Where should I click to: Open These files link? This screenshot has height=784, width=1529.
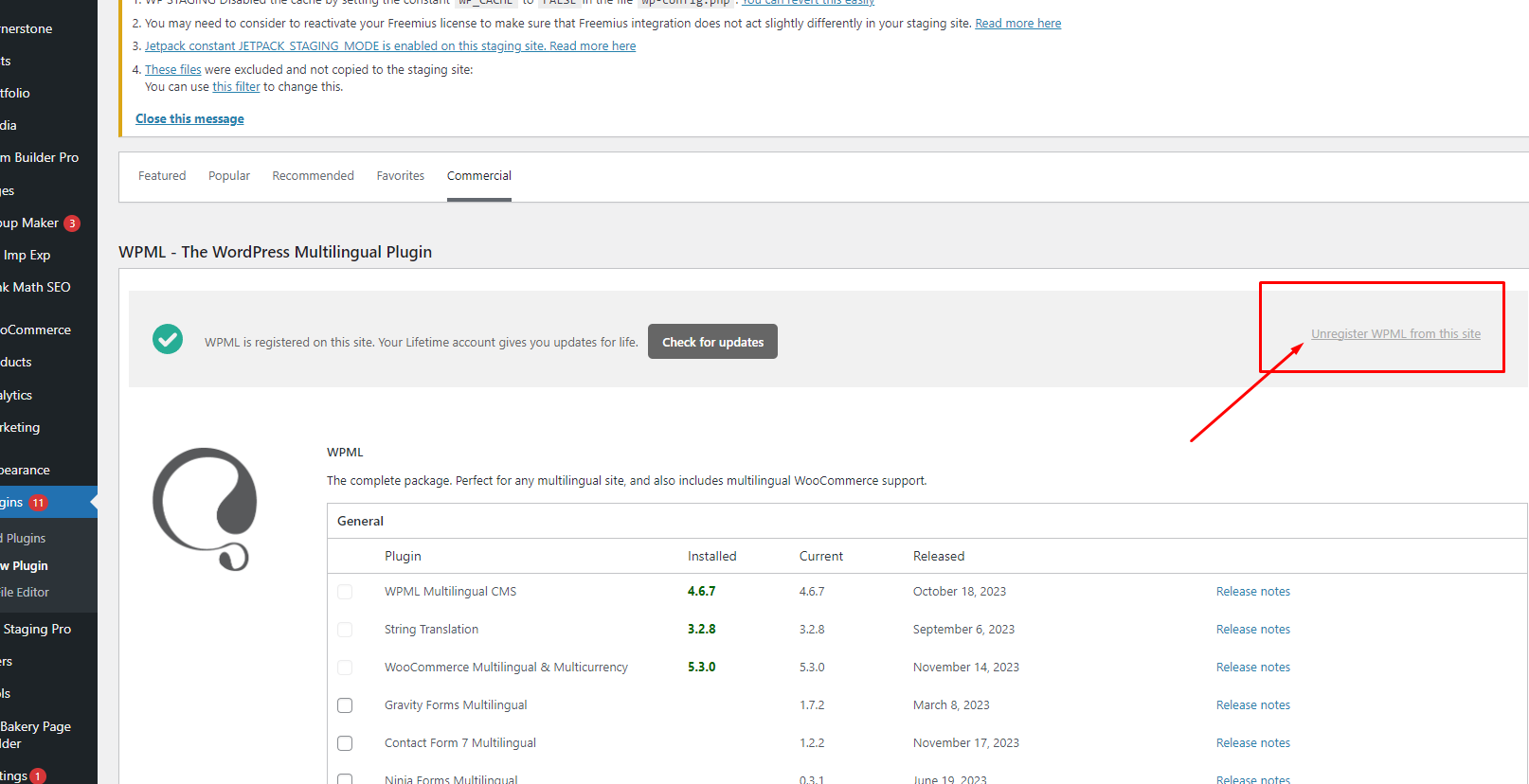coord(173,69)
